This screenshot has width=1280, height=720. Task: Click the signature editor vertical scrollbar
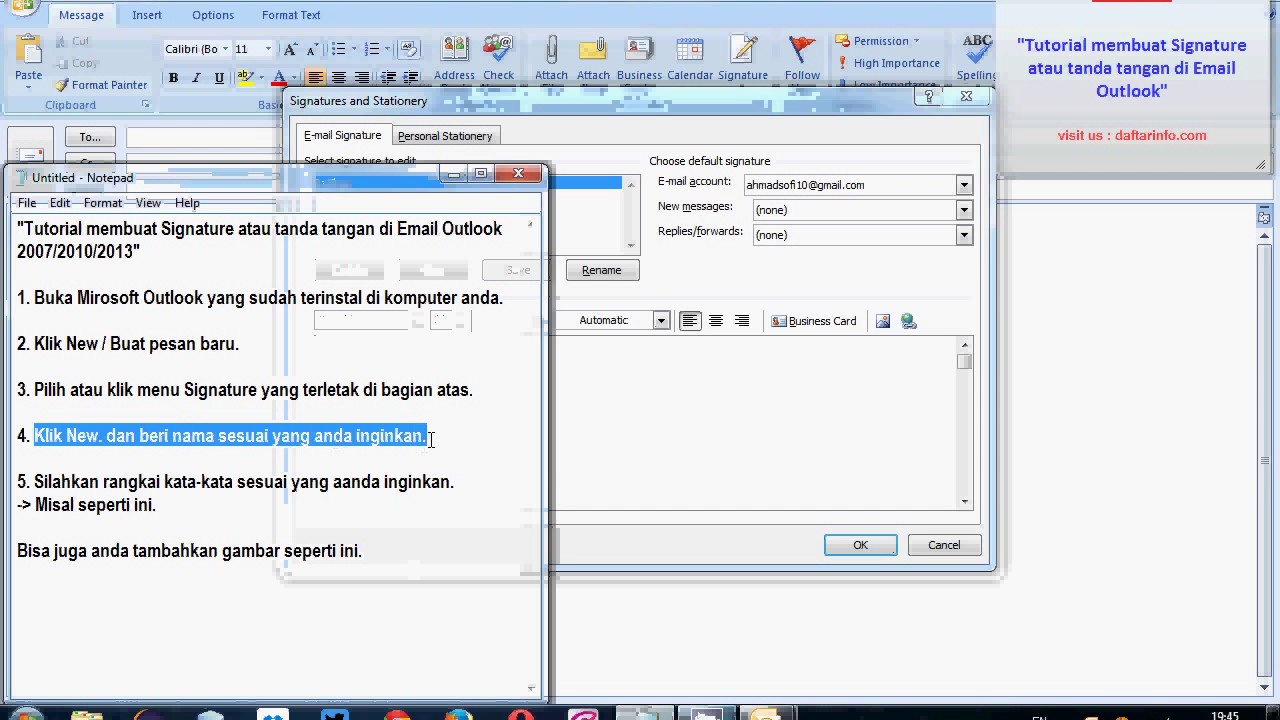pos(964,424)
